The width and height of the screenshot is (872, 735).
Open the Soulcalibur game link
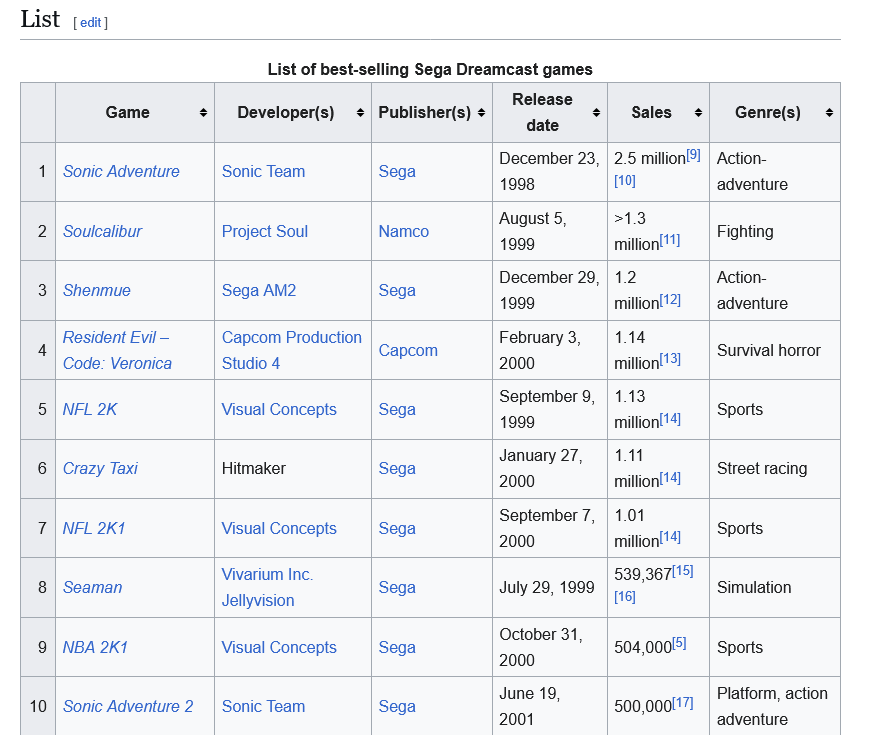tap(102, 231)
